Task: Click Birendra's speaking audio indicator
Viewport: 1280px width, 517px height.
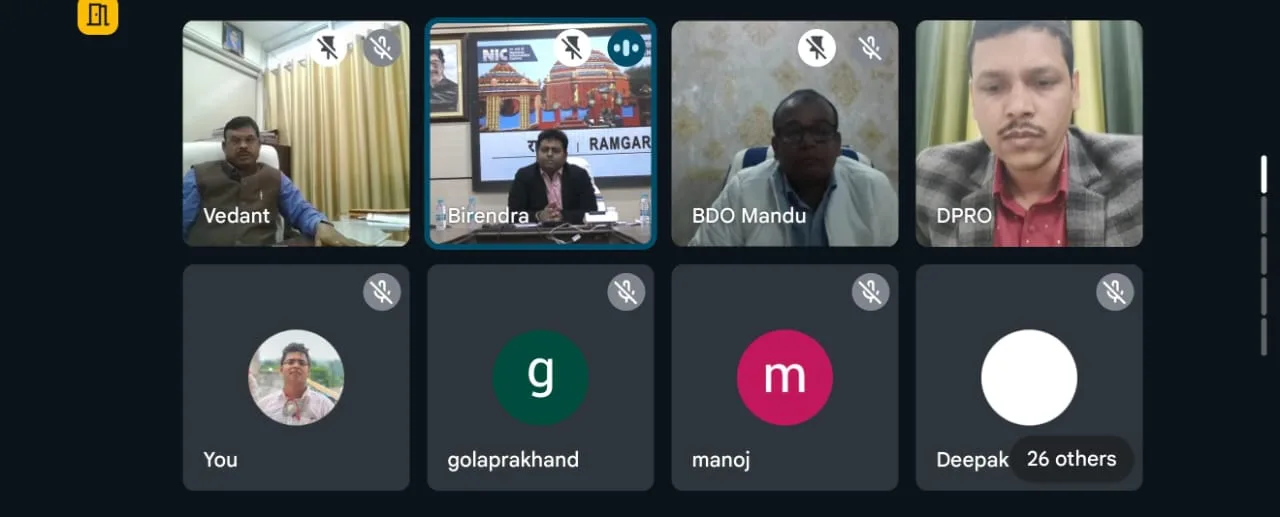Action: click(626, 47)
